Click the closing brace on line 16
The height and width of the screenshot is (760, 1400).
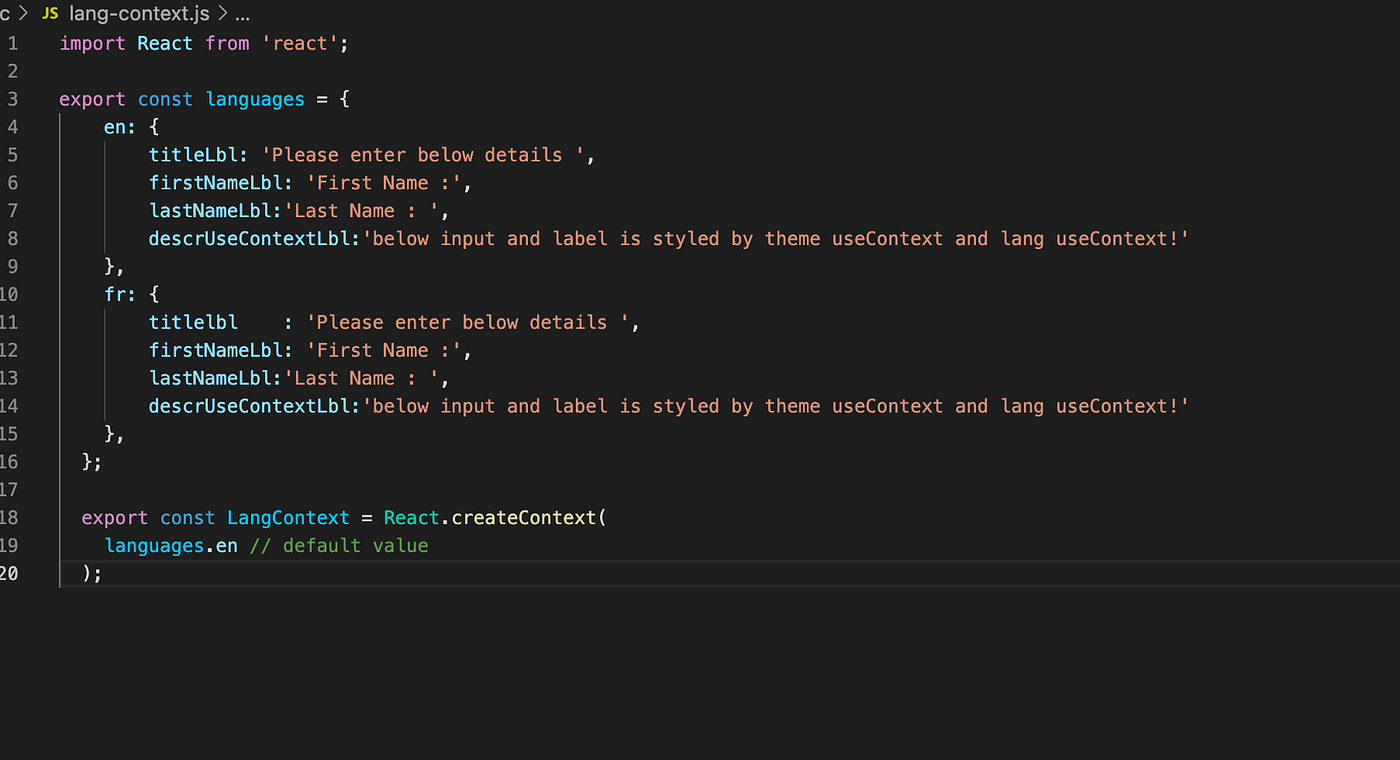click(x=88, y=461)
